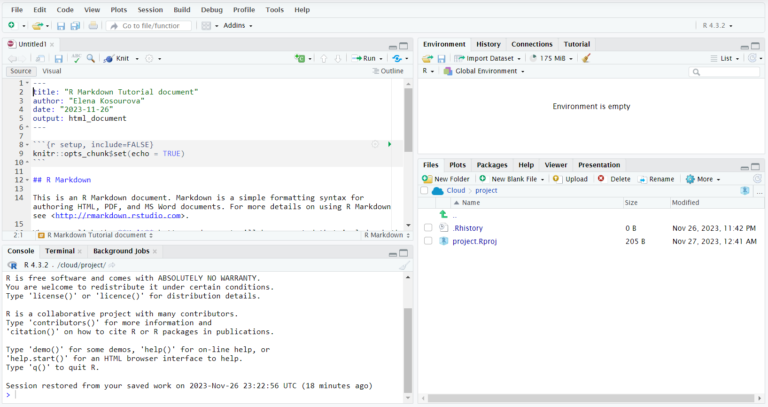Go to previous chunk up arrow
The height and width of the screenshot is (407, 768).
[x=324, y=58]
